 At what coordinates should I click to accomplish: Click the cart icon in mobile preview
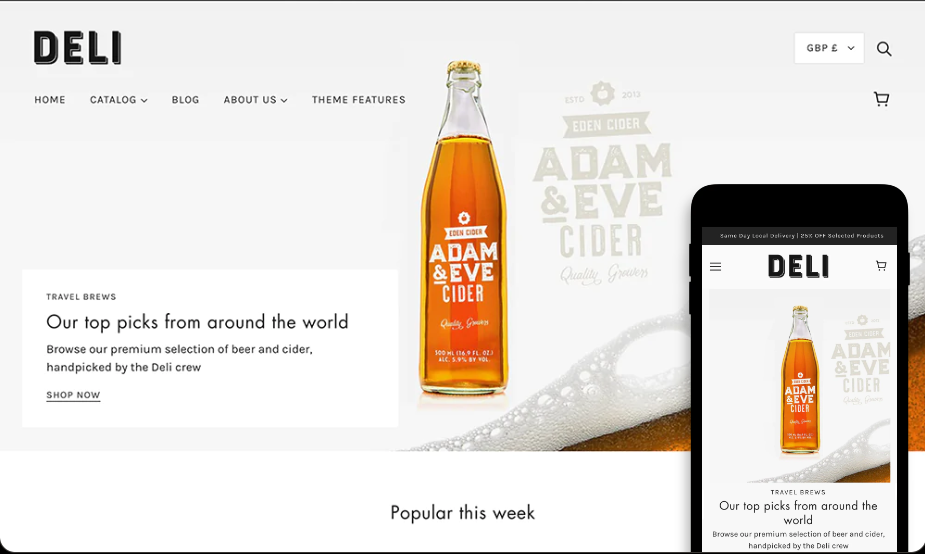881,266
